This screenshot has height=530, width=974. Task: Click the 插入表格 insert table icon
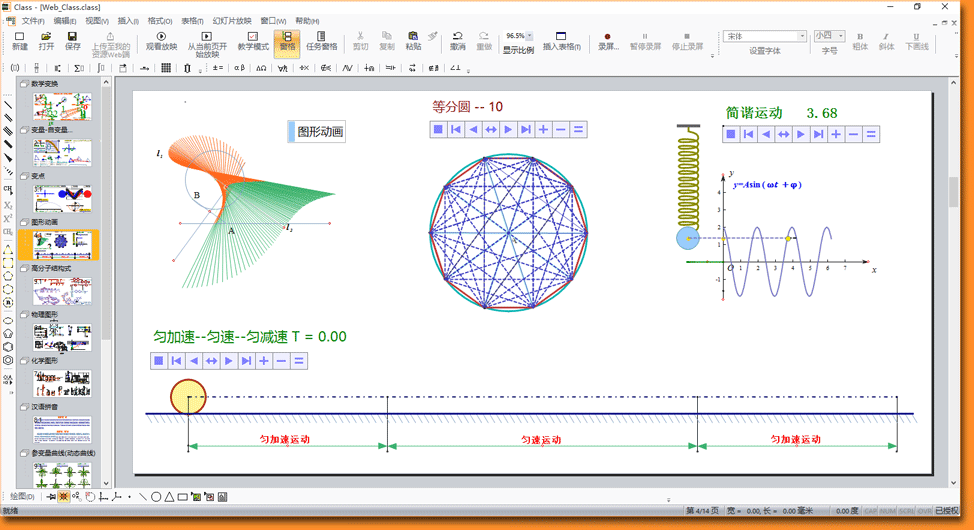pyautogui.click(x=561, y=41)
